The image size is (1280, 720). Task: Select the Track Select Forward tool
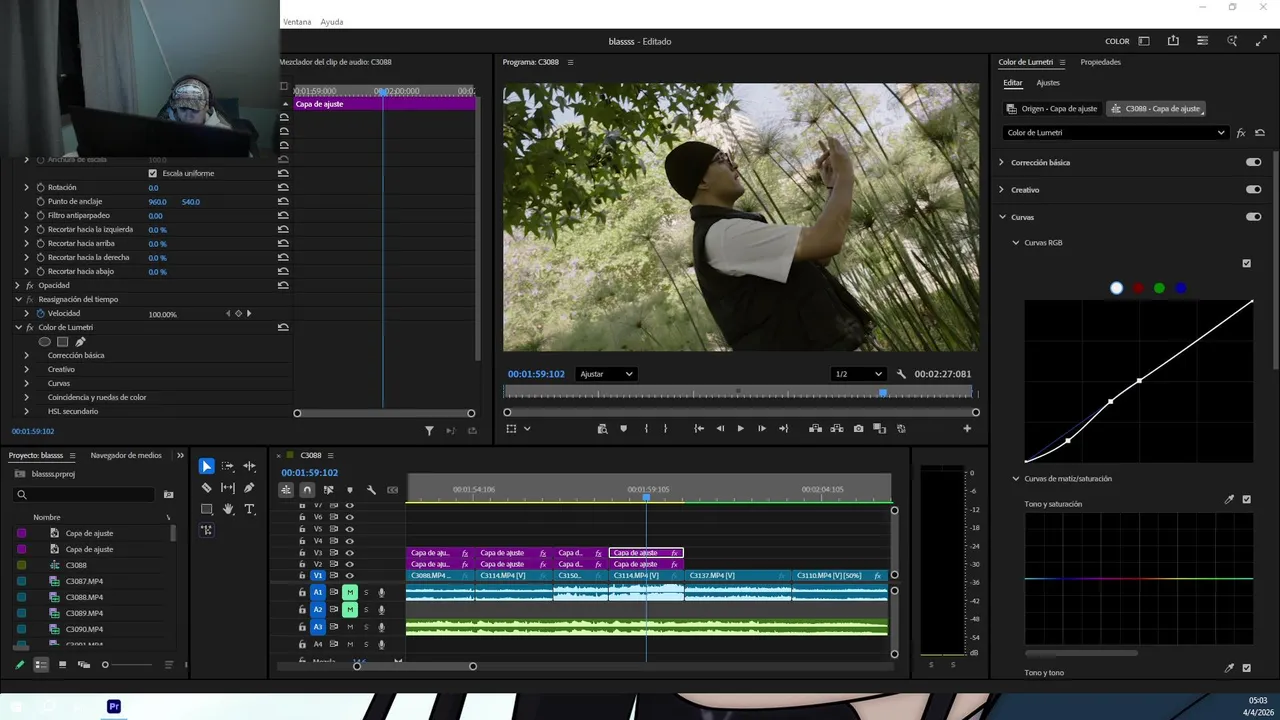[228, 466]
